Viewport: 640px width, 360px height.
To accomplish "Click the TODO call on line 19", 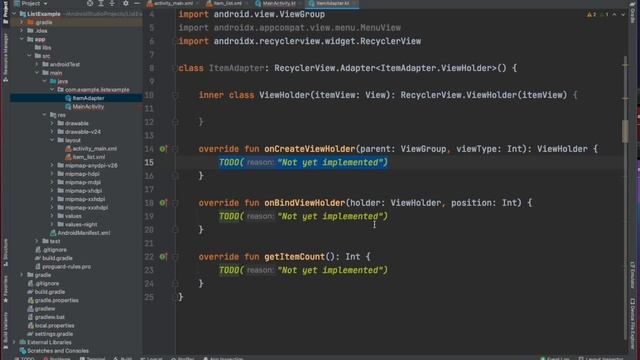I will pos(303,216).
